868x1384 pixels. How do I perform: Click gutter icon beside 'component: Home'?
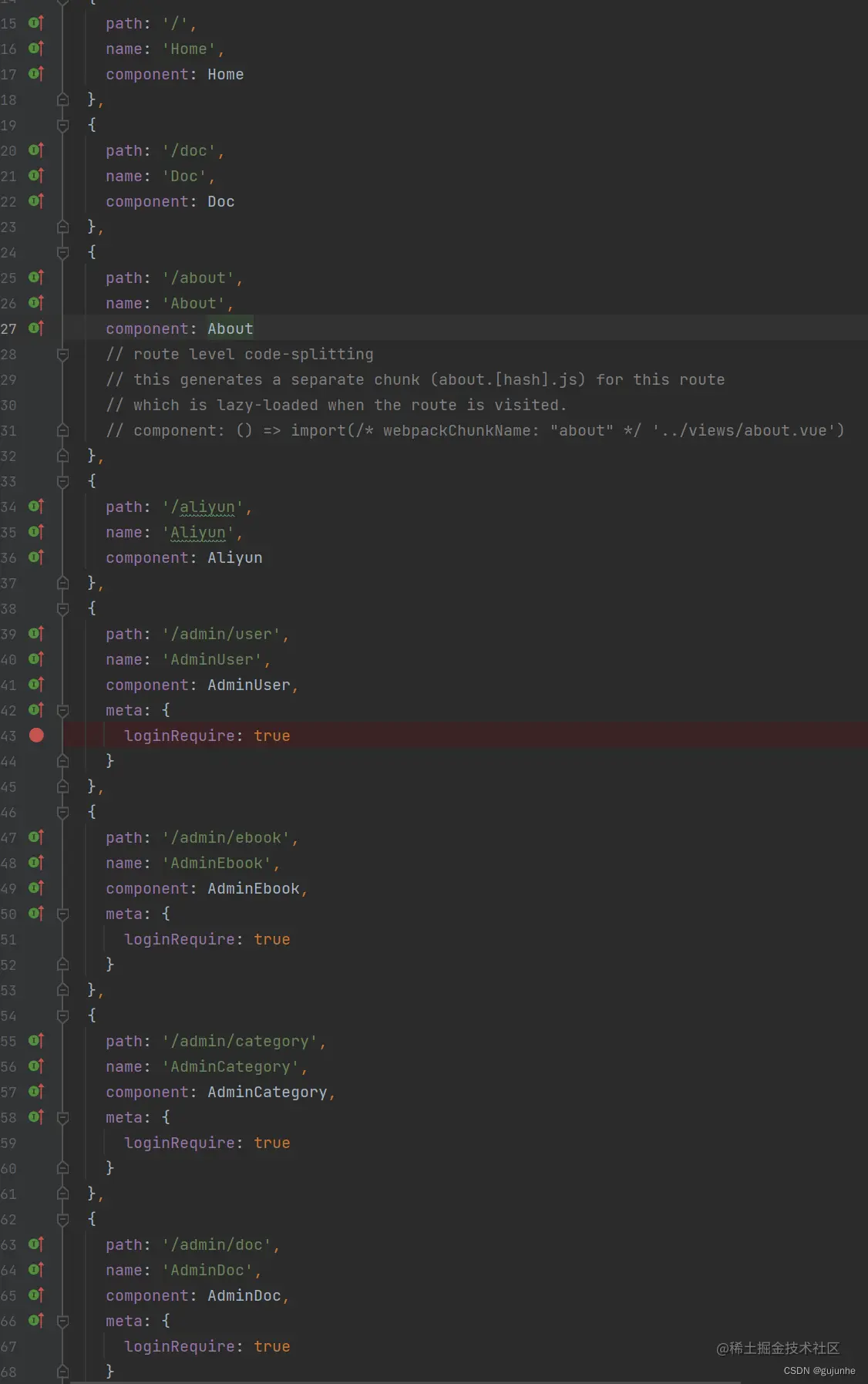coord(36,74)
